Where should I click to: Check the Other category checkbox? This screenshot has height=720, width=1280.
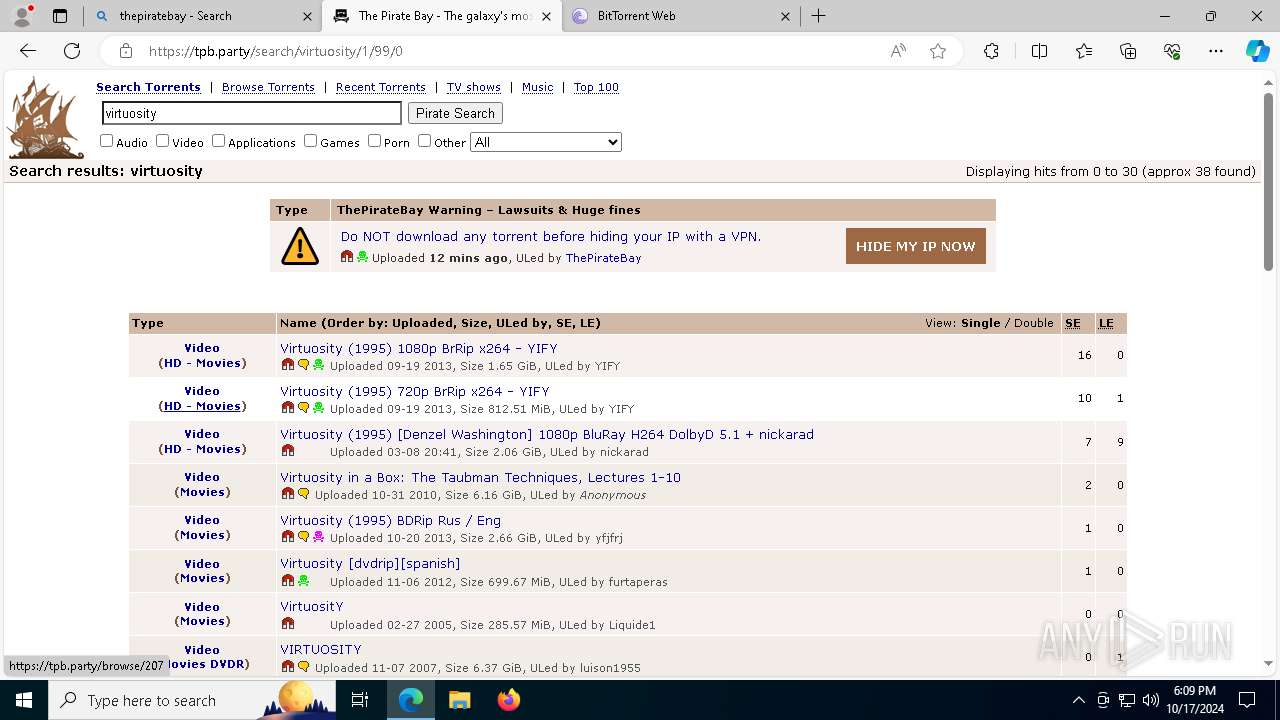[424, 141]
